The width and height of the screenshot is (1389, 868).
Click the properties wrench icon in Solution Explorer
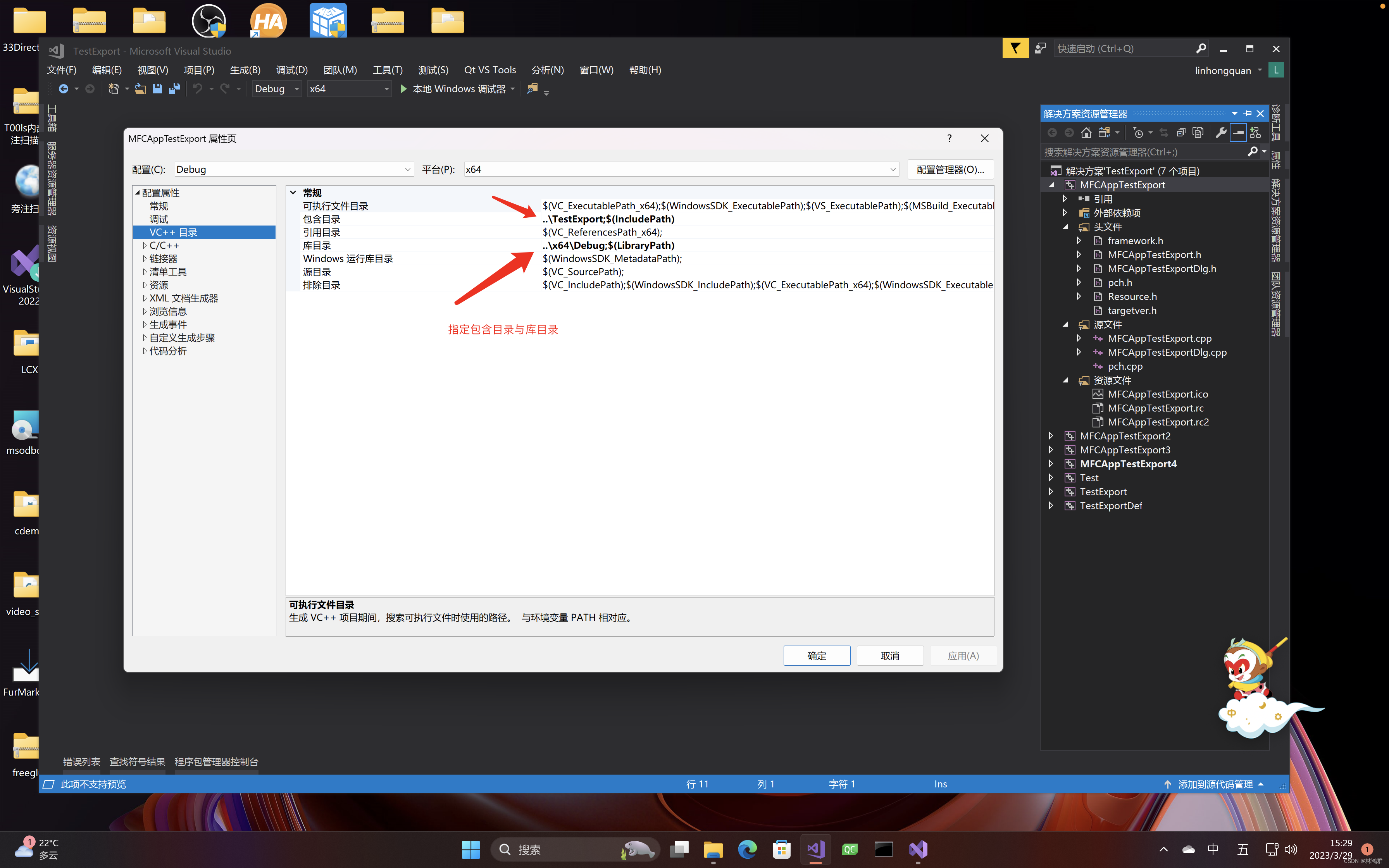(x=1221, y=133)
